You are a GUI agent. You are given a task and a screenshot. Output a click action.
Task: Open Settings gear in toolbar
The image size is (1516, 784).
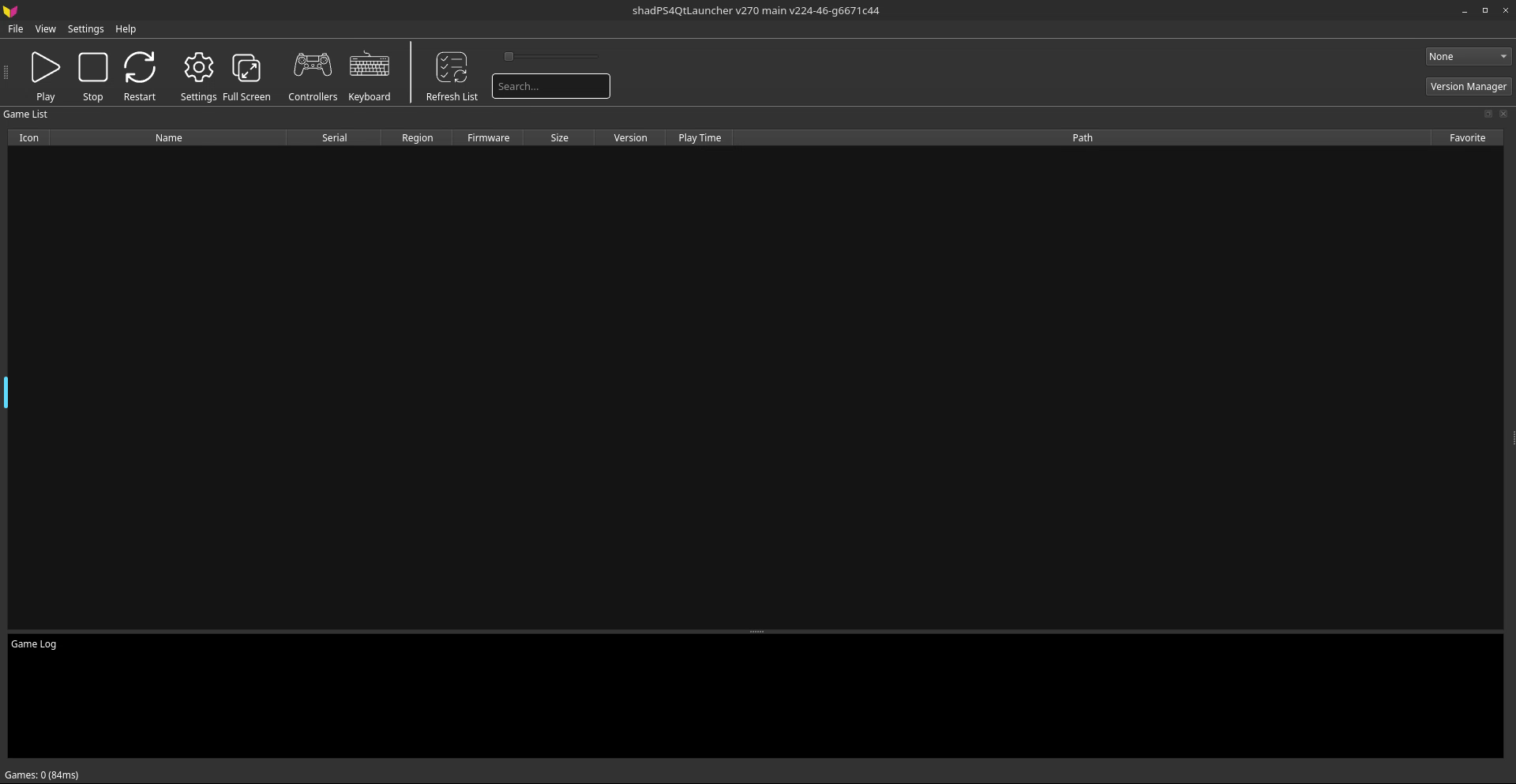point(198,68)
